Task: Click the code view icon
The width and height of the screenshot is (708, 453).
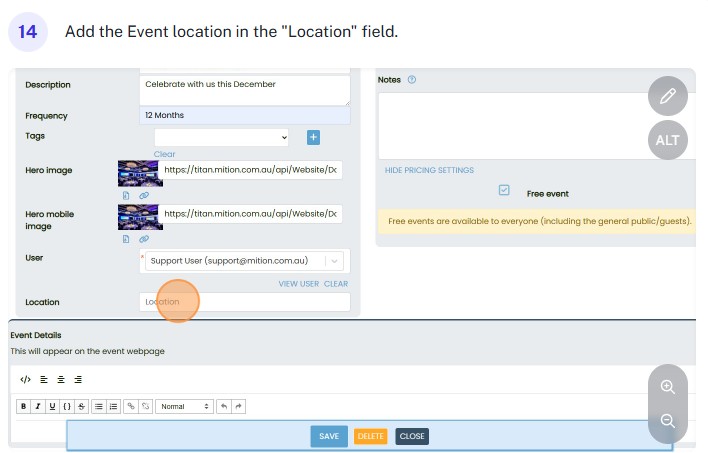Action: pyautogui.click(x=25, y=379)
